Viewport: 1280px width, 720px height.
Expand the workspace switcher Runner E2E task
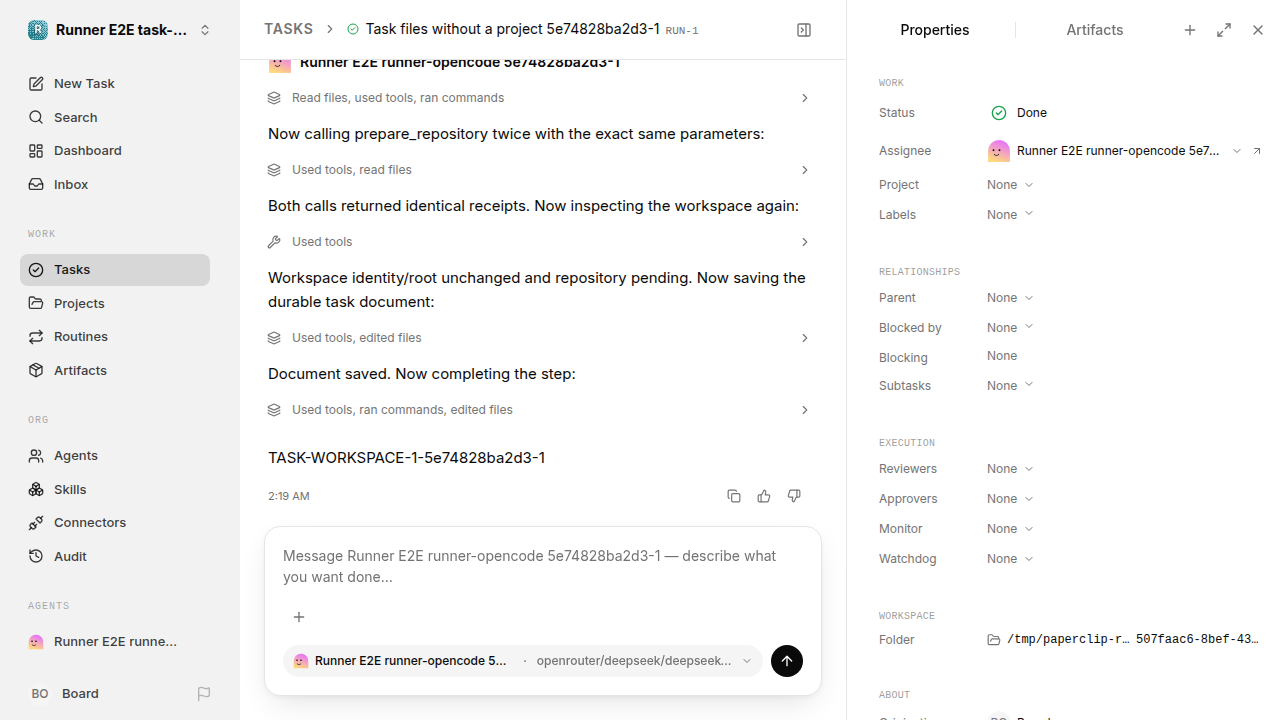(120, 30)
